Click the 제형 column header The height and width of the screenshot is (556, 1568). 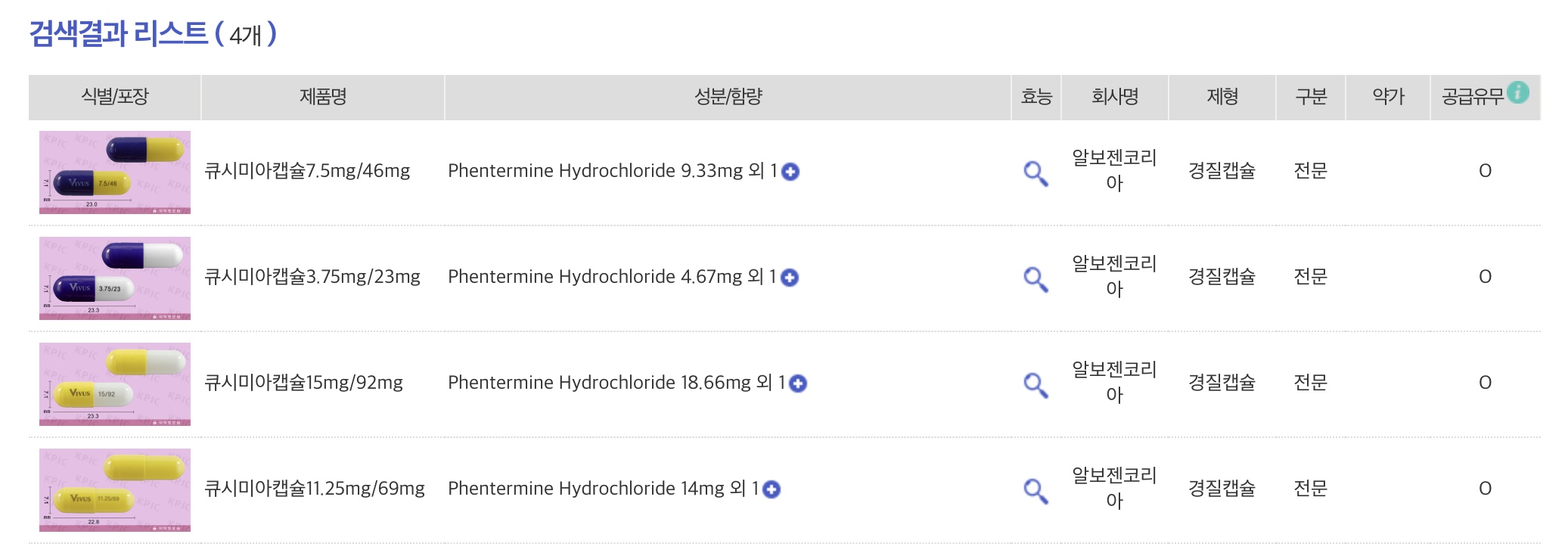tap(1222, 97)
